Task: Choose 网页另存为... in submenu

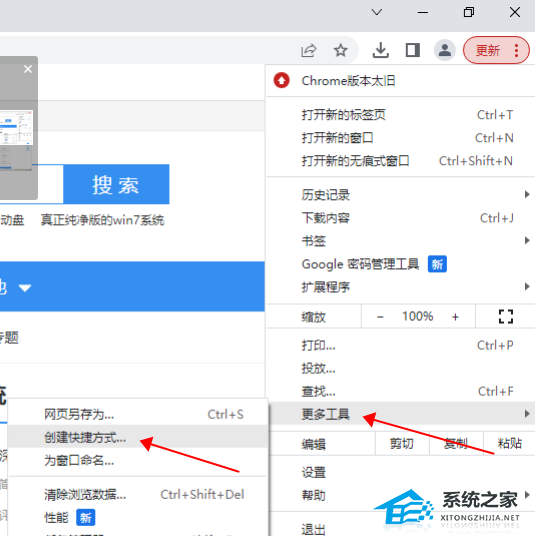Action: [x=137, y=414]
